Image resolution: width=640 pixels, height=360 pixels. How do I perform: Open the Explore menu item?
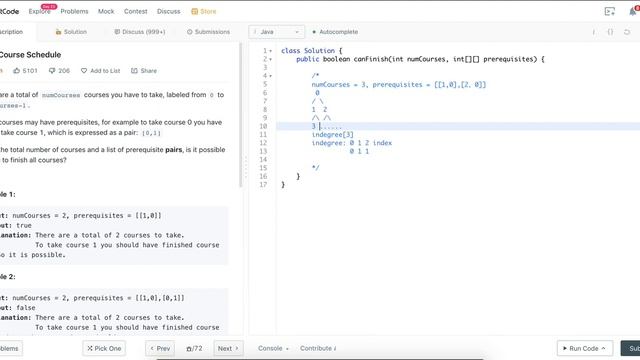point(39,11)
